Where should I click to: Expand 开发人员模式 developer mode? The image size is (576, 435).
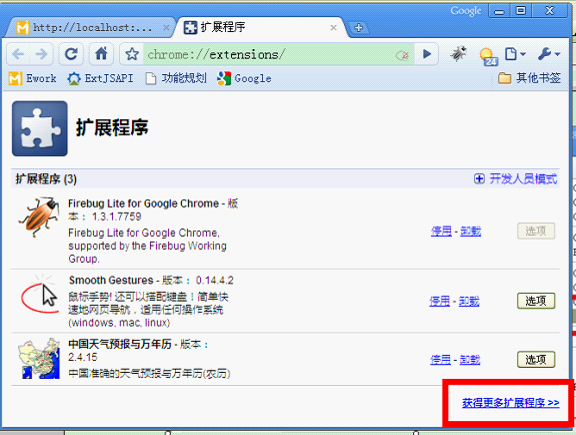515,179
